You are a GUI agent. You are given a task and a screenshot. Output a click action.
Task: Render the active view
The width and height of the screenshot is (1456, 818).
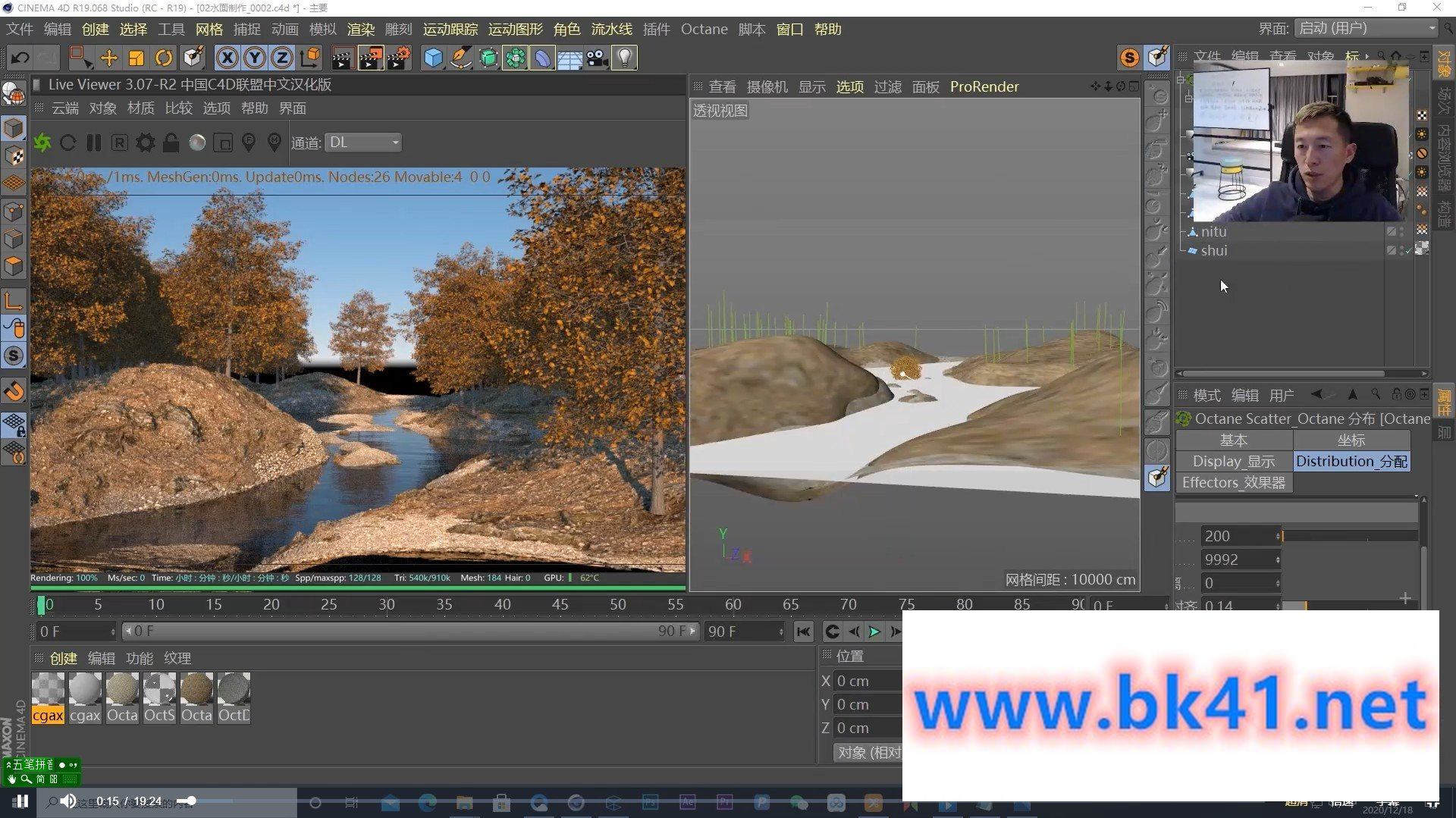(342, 58)
